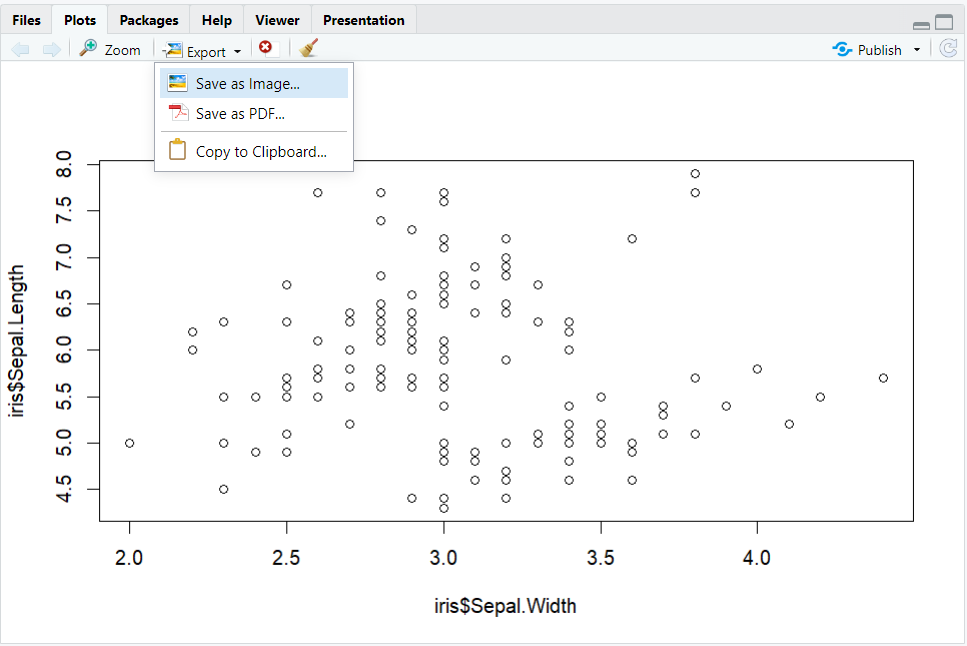
Task: Open the Packages tab
Action: tap(149, 20)
